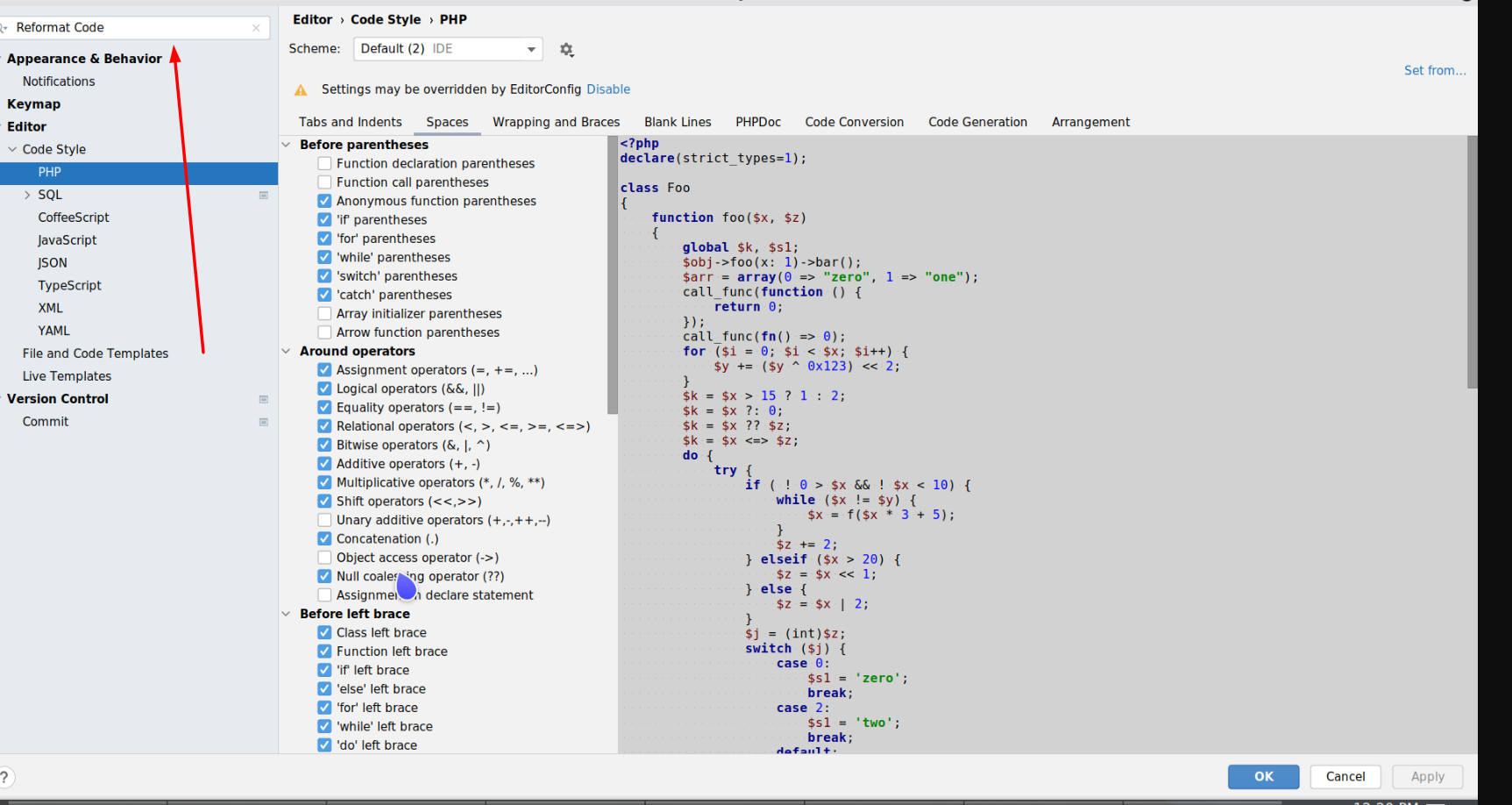The image size is (1512, 805).
Task: Click the warning icon beside EditorConfig message
Action: 301,89
